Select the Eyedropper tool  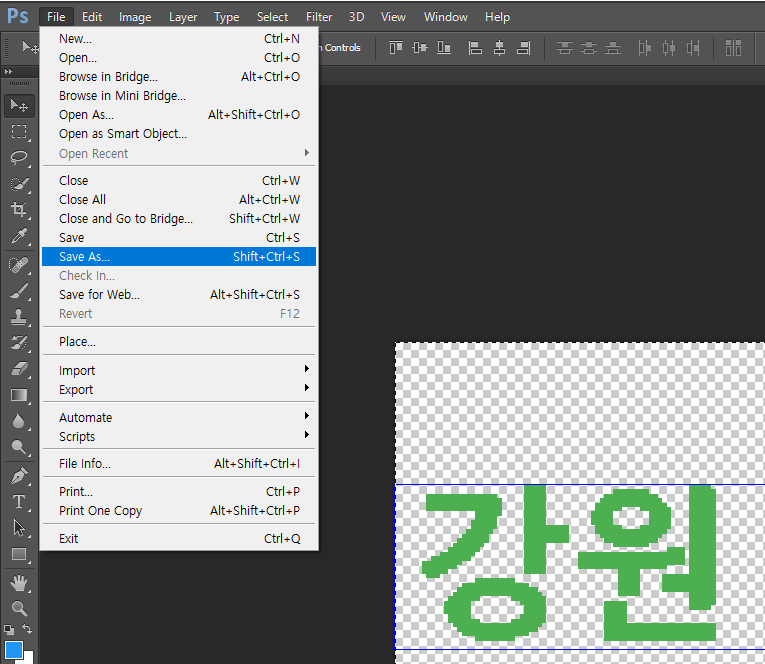coord(19,236)
